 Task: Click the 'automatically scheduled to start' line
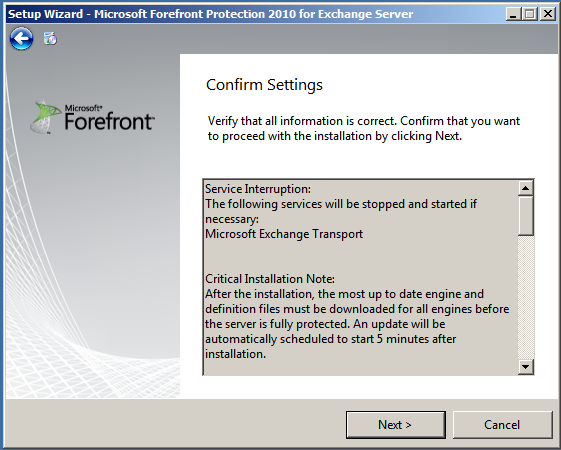[x=331, y=339]
